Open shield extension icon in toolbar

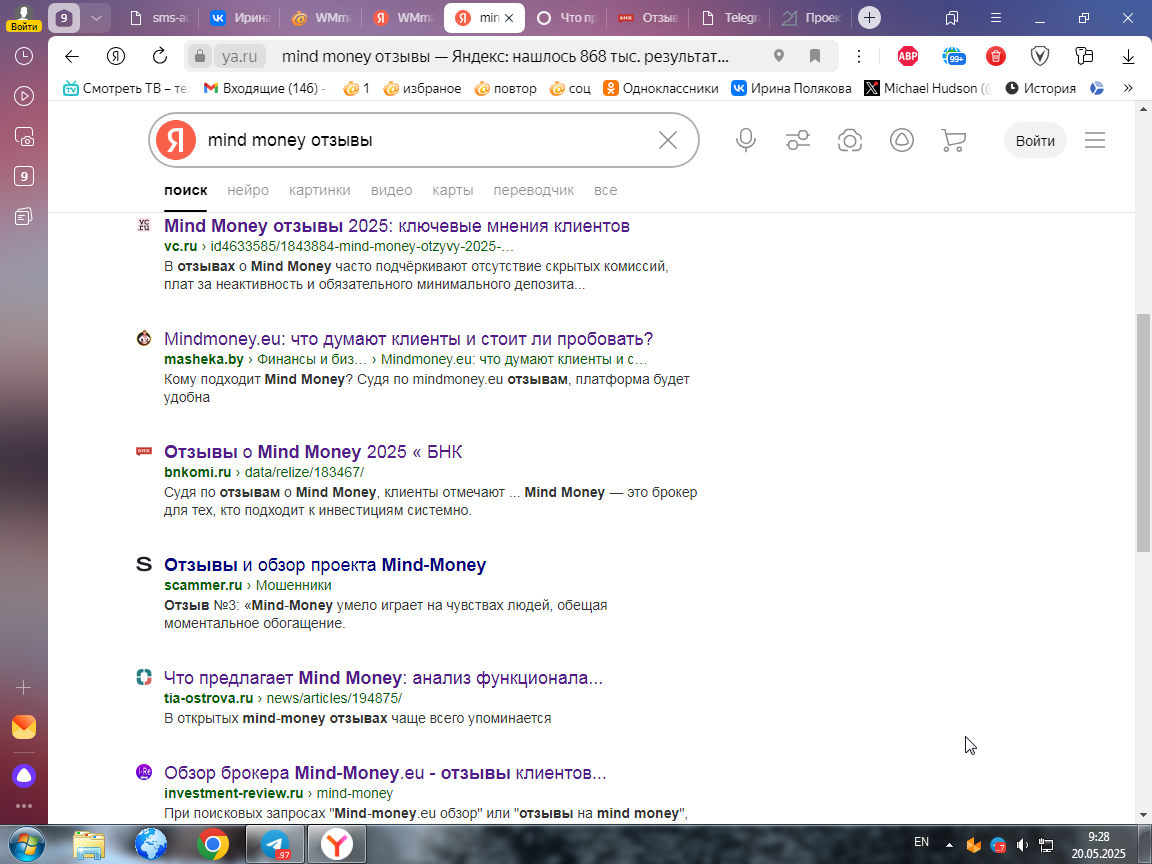[x=1040, y=56]
